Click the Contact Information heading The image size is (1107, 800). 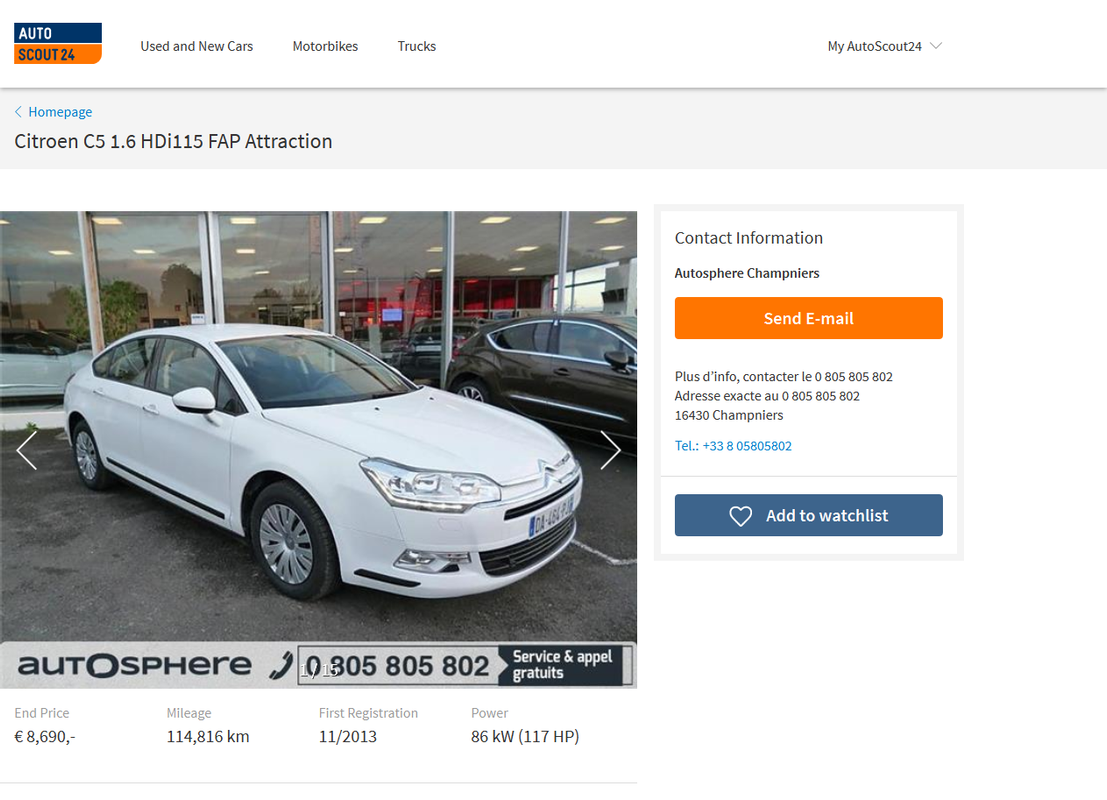tap(748, 238)
